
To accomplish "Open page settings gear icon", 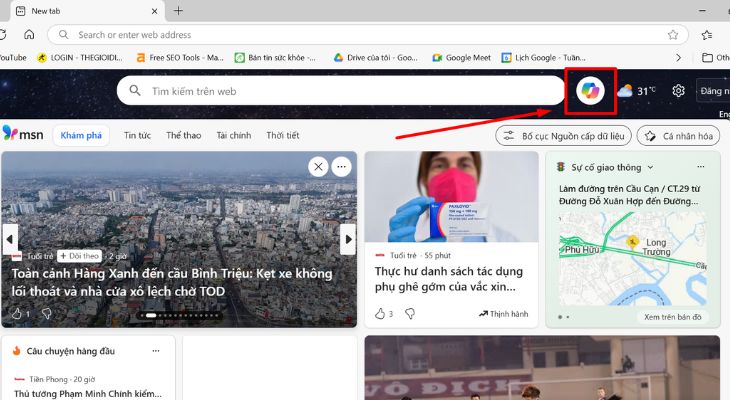I will click(x=678, y=91).
